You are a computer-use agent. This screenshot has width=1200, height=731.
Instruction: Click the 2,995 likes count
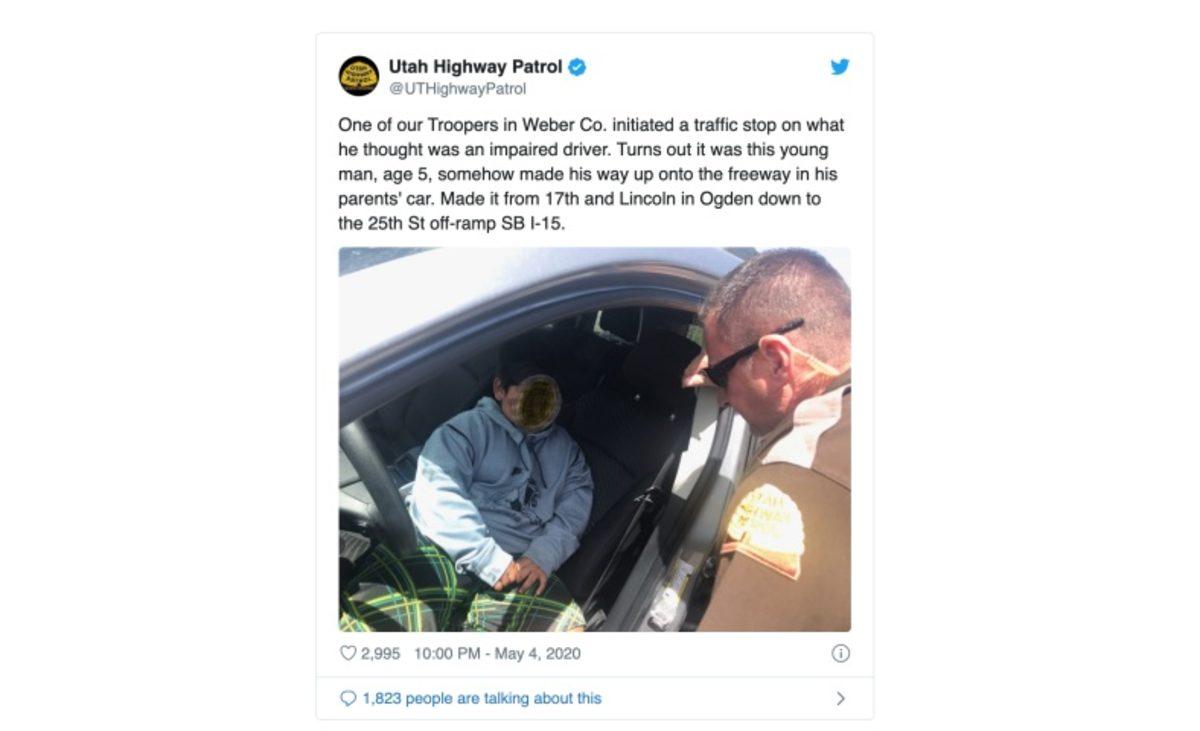coord(380,654)
